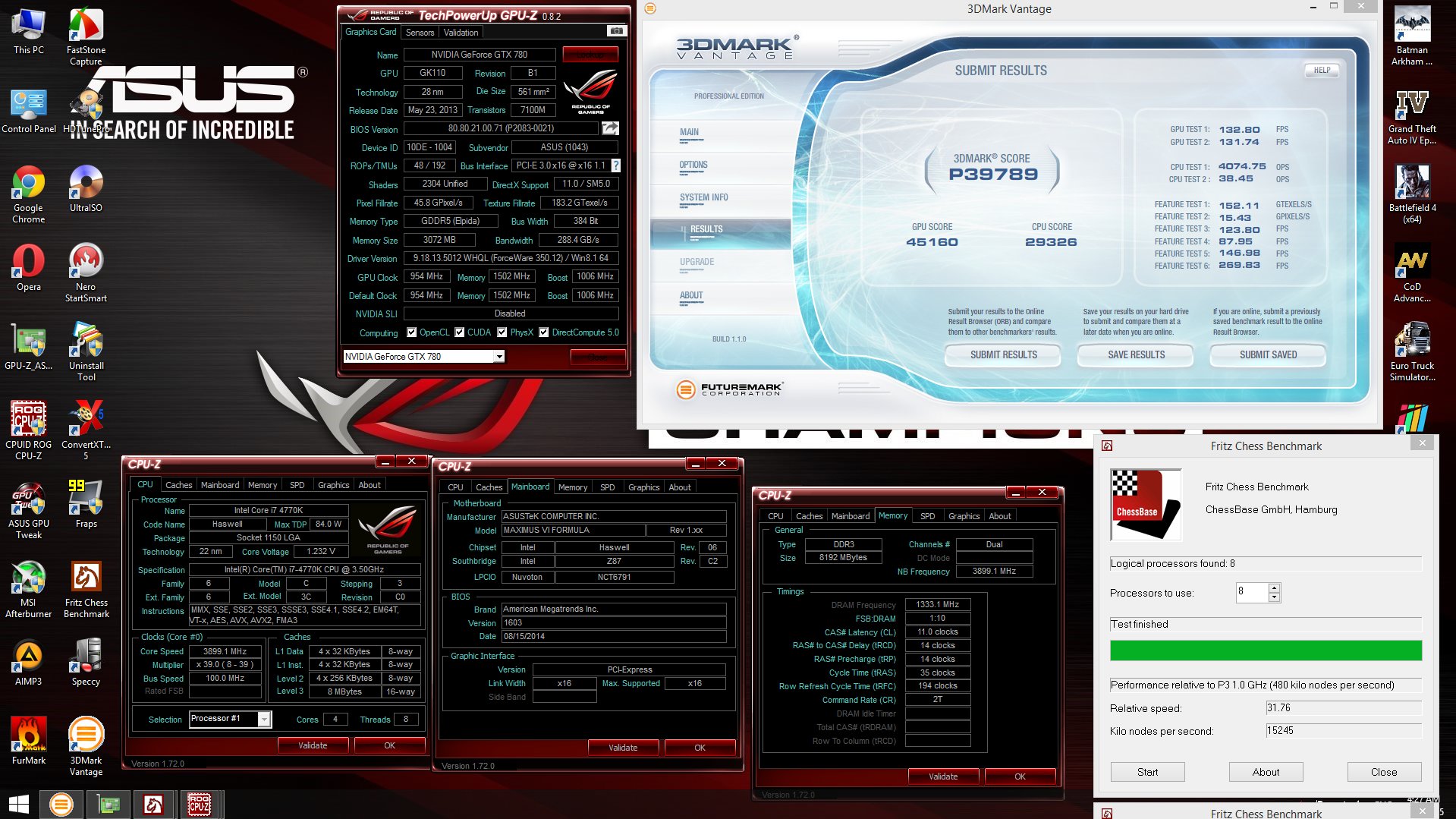Click the GPU-Z Name field value
The height and width of the screenshot is (819, 1456).
(x=479, y=55)
